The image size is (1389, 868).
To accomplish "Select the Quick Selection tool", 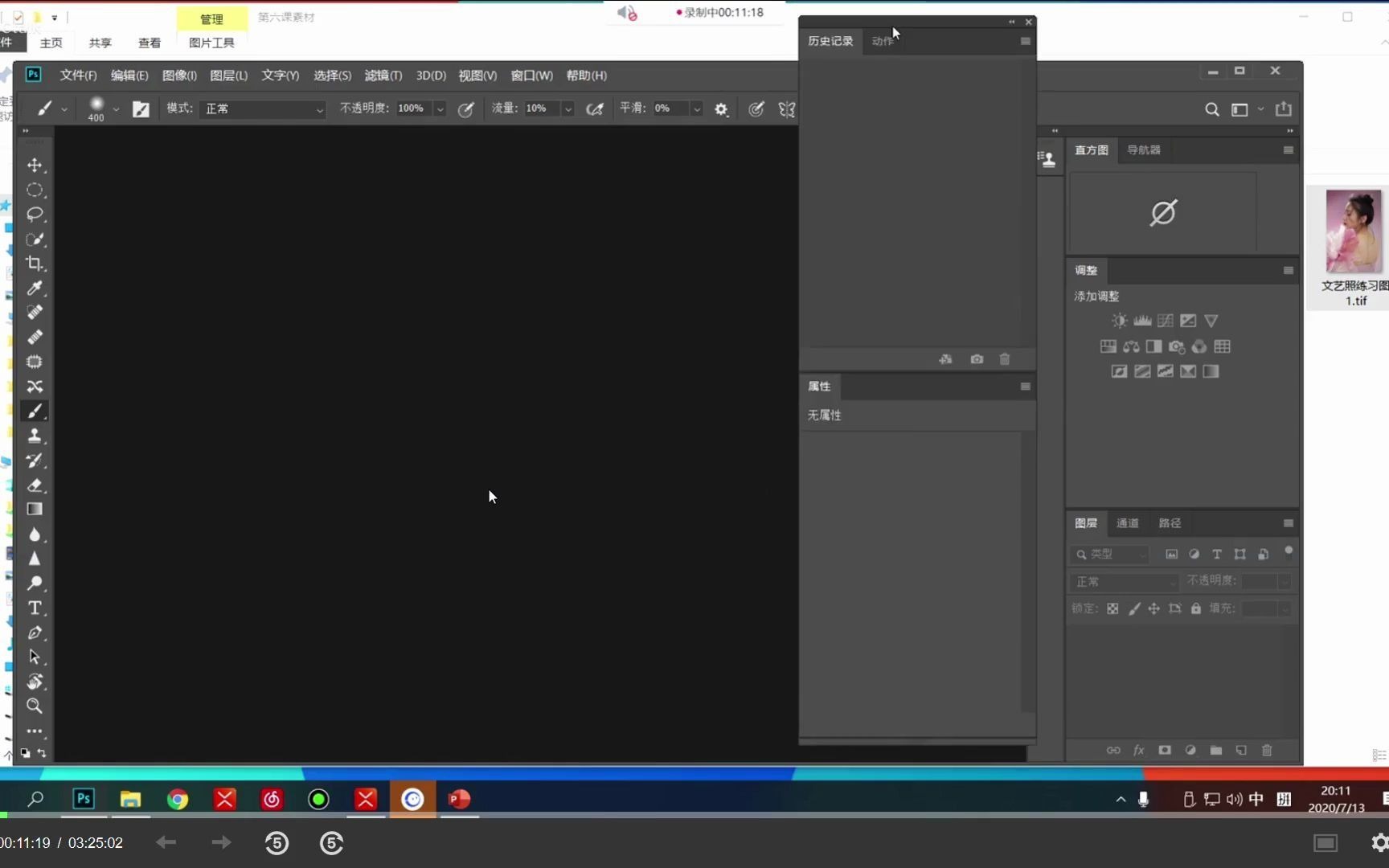I will pos(35,240).
